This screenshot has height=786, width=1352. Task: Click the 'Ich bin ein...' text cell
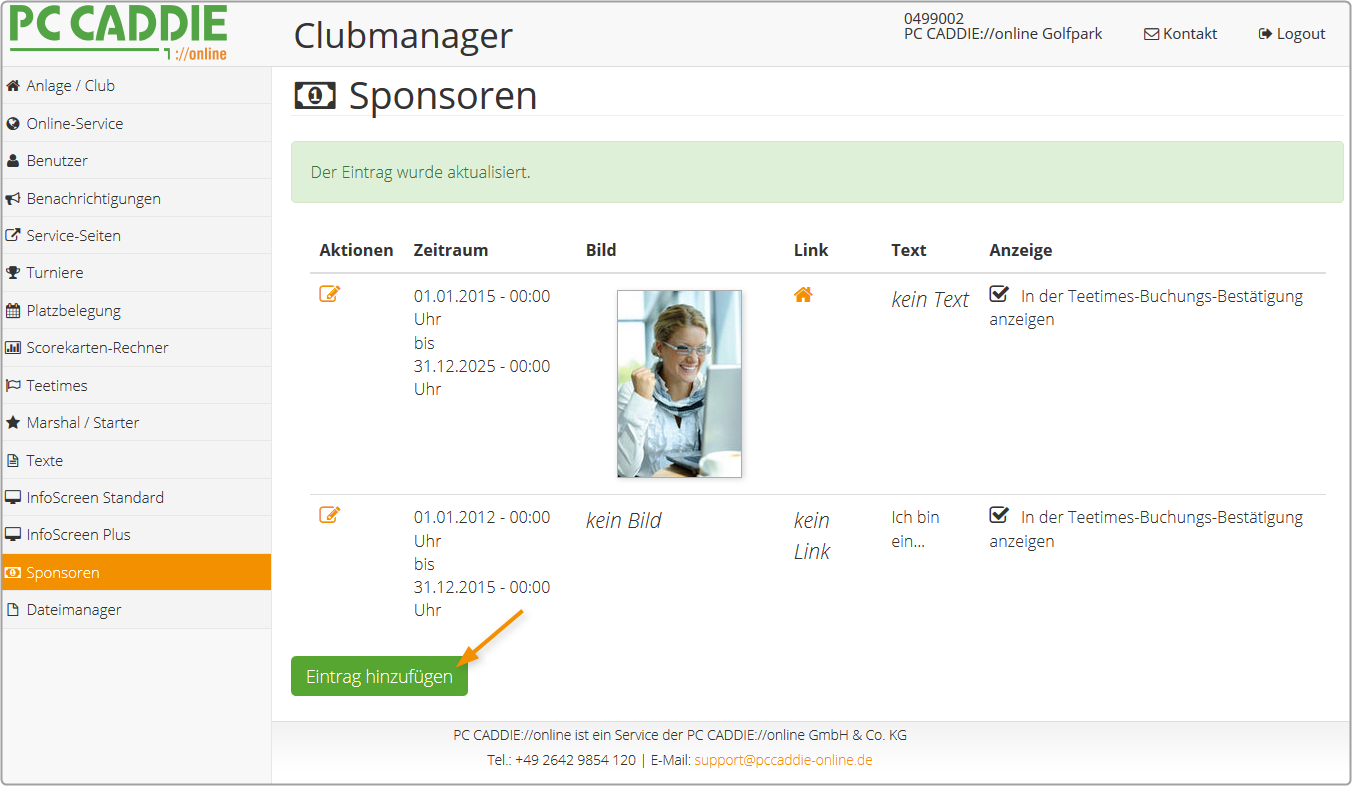point(916,529)
